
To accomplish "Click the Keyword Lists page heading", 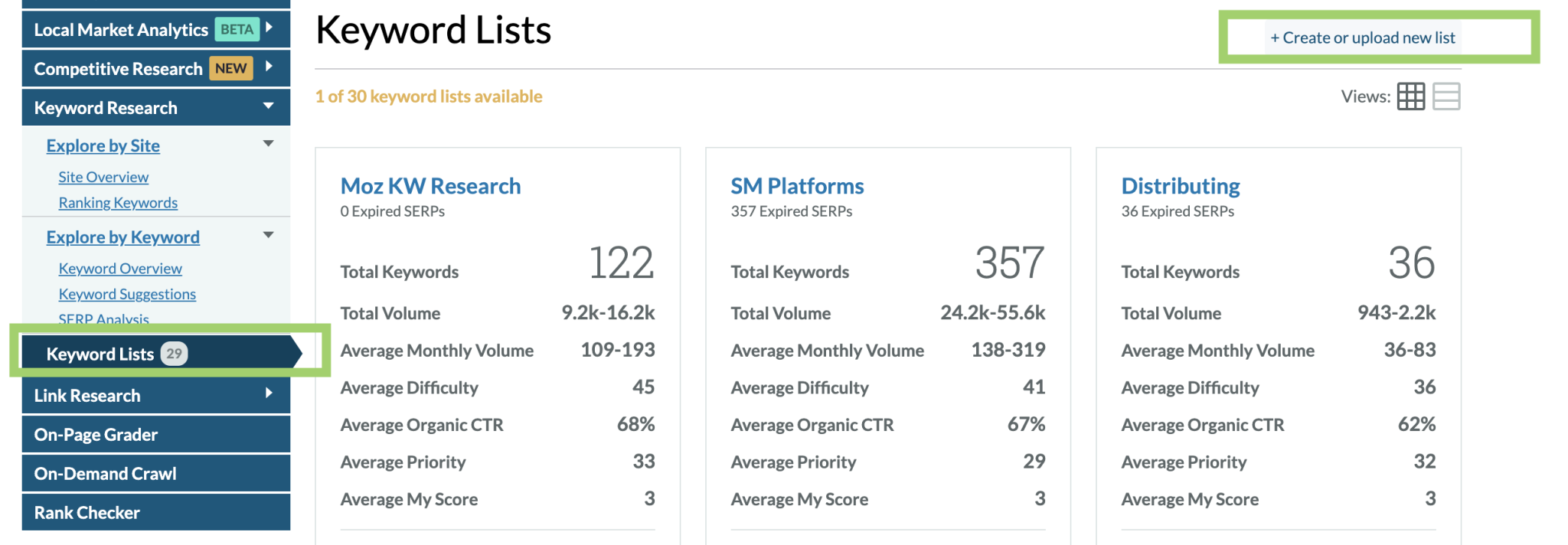I will (433, 31).
